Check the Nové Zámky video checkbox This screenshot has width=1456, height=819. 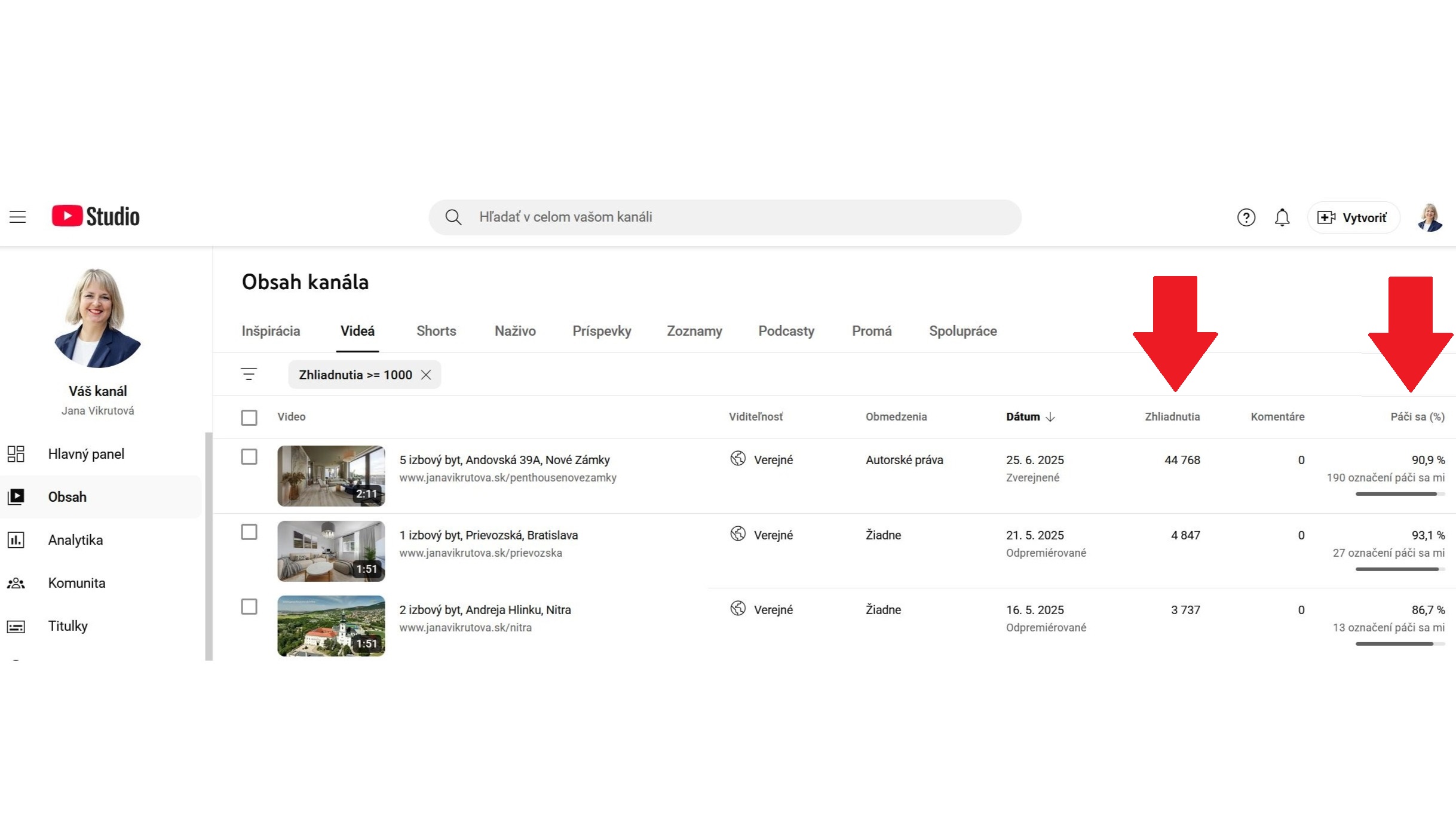tap(249, 457)
